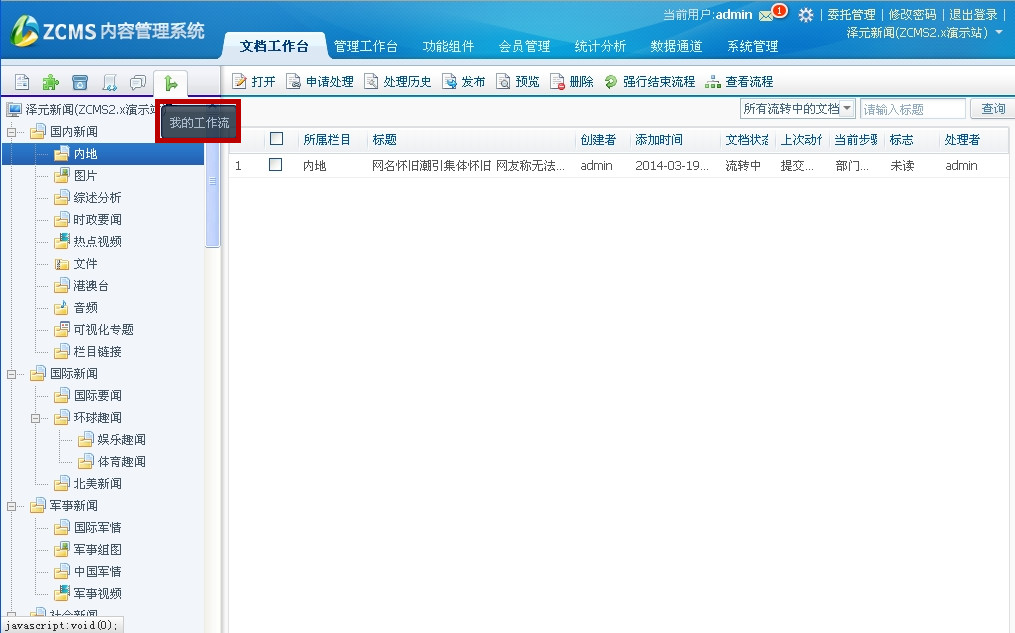Click the 退出登录 logout link

(x=973, y=15)
